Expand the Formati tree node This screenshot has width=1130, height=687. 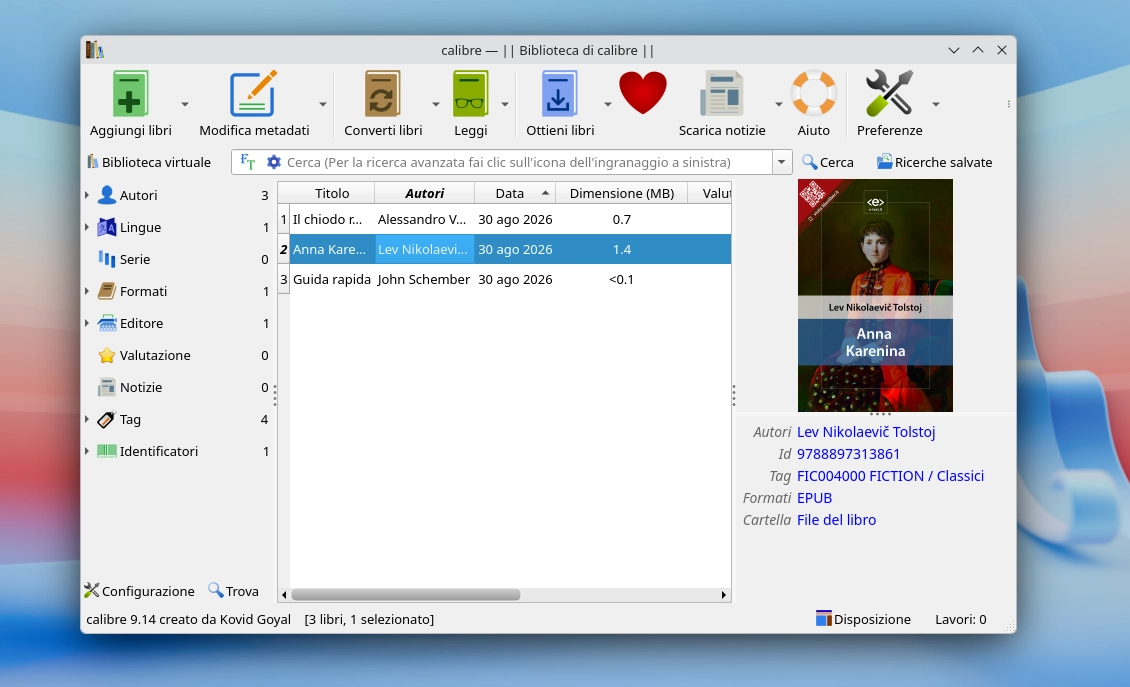pyautogui.click(x=87, y=291)
